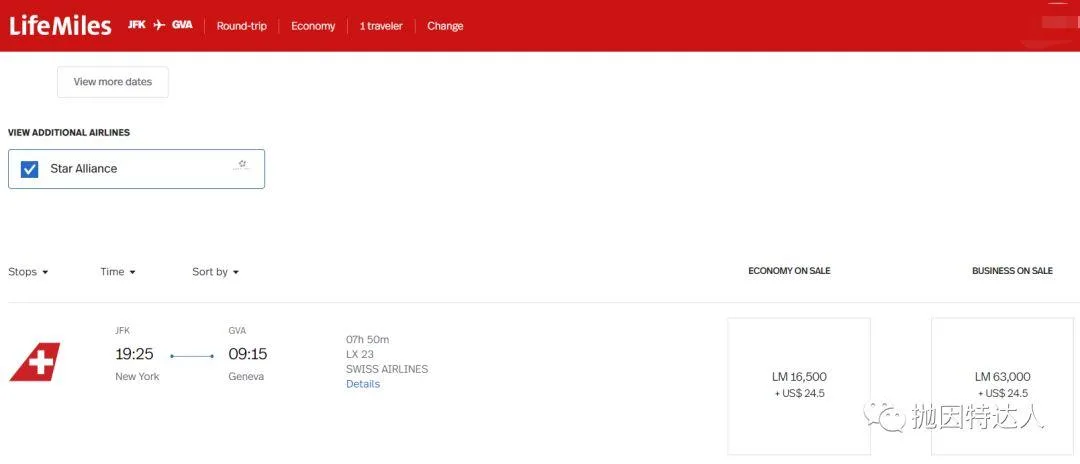Choose the business fare LM 63,000

click(x=1002, y=384)
